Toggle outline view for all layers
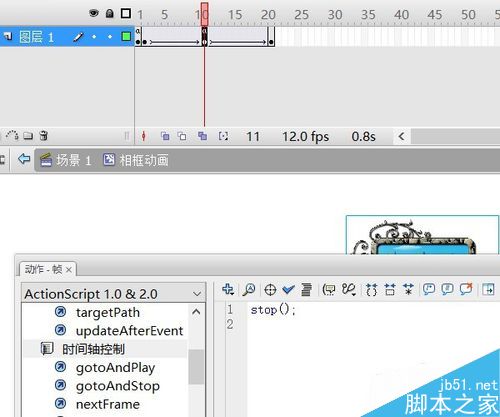Viewport: 500px width, 417px height. coord(126,13)
